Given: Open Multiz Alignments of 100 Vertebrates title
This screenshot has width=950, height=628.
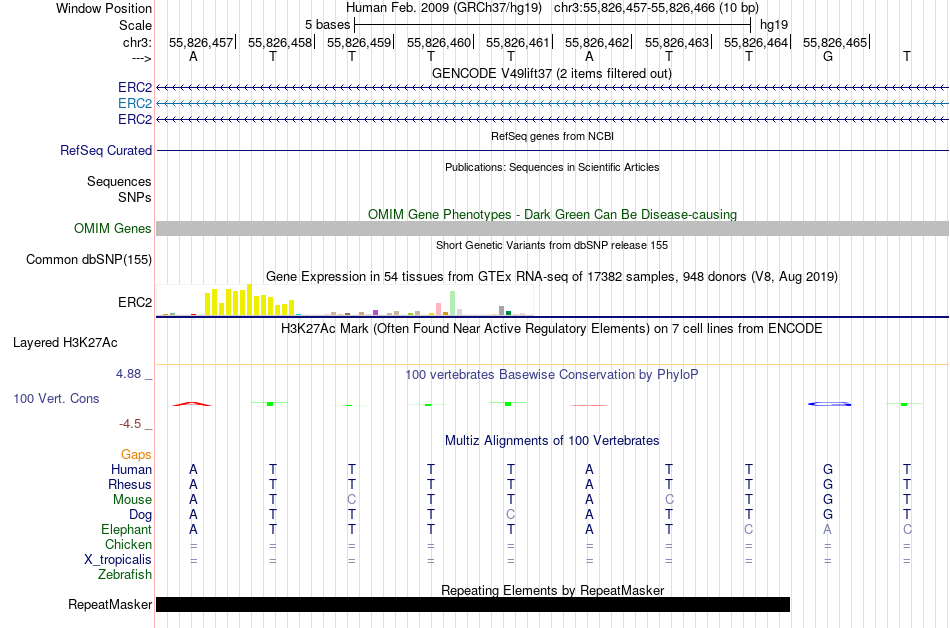Looking at the screenshot, I should [552, 440].
